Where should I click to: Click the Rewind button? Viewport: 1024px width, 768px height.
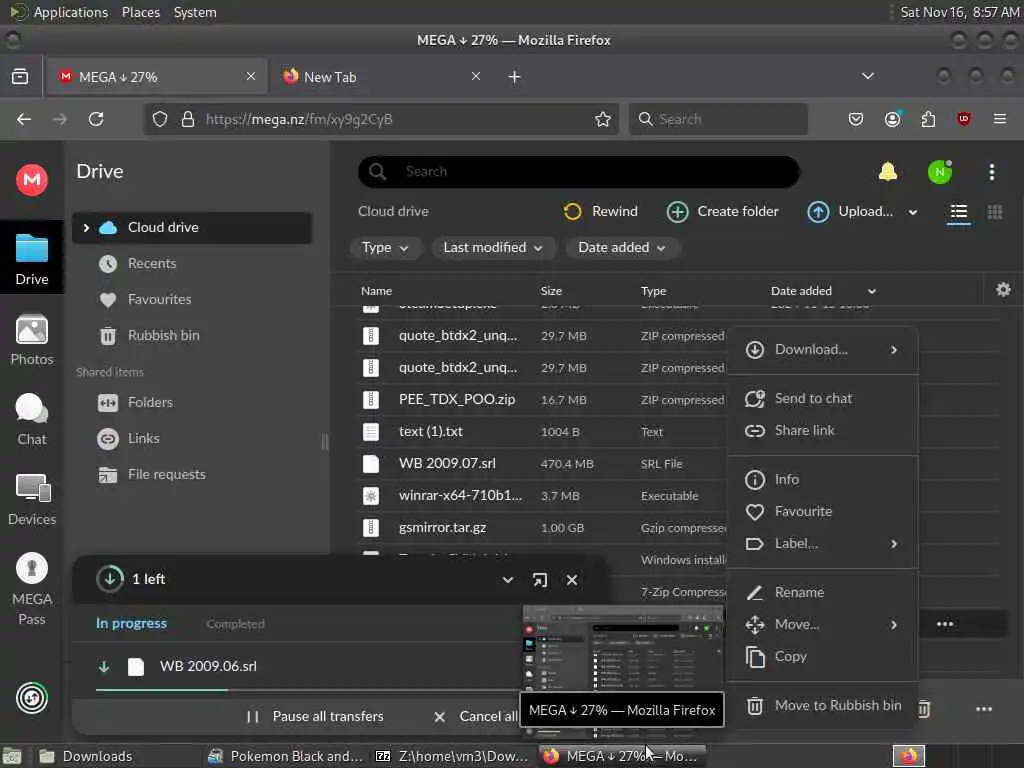[600, 211]
